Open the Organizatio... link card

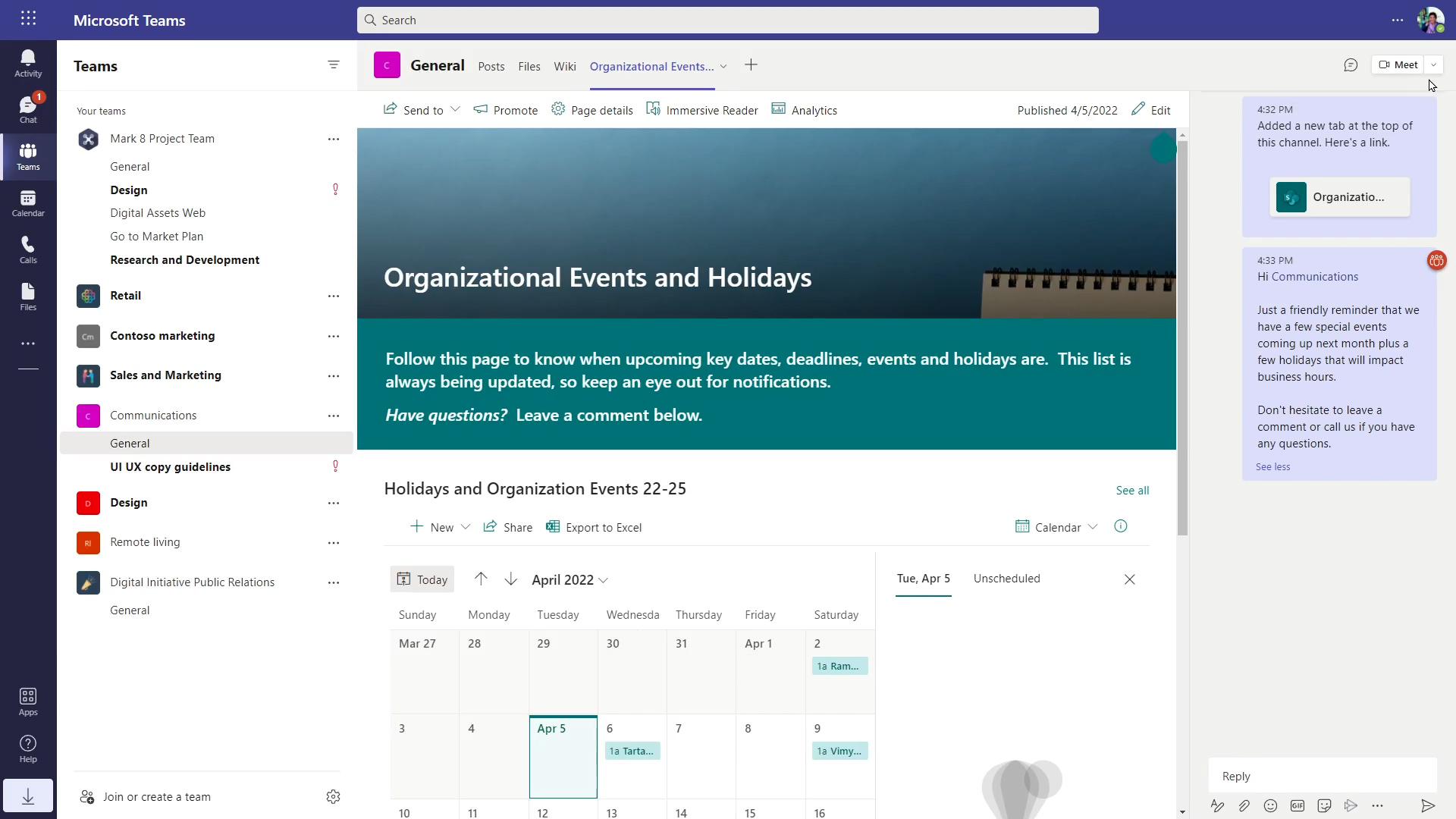(x=1340, y=197)
